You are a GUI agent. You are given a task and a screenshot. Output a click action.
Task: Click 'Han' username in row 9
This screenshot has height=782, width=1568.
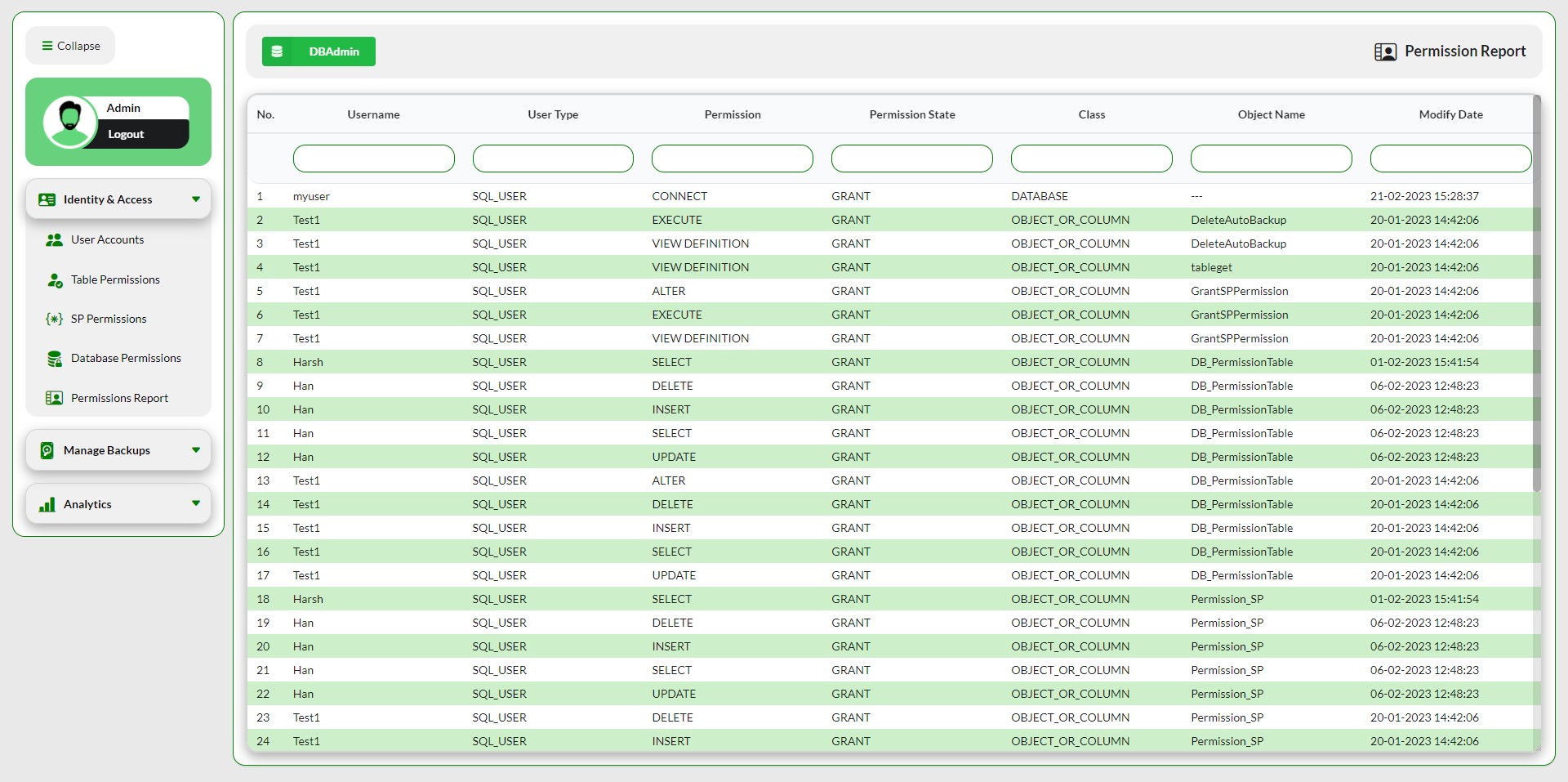coord(303,386)
